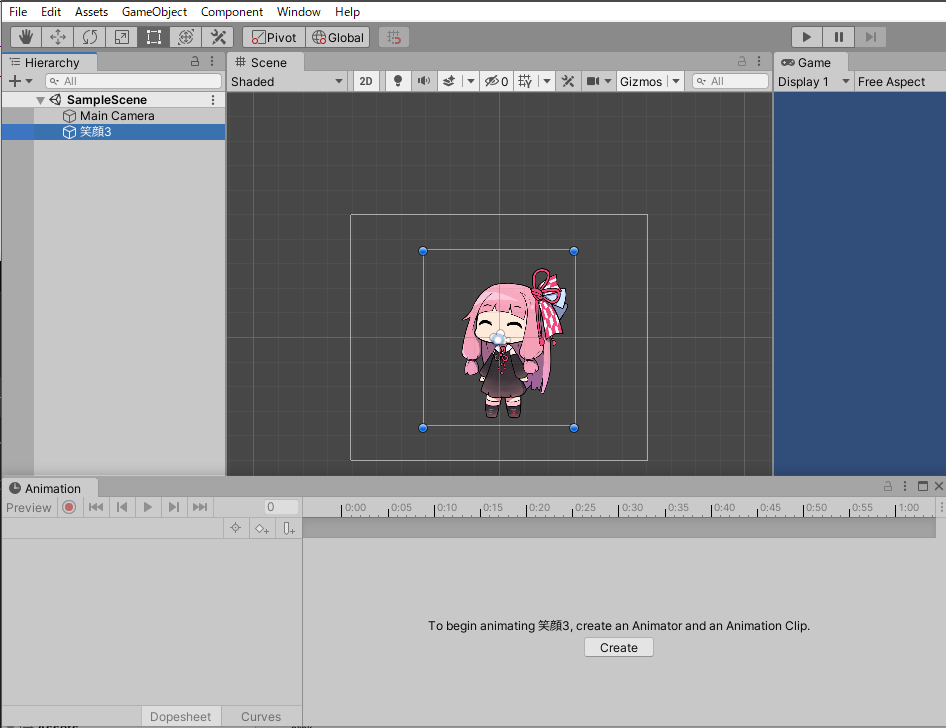This screenshot has width=946, height=728.
Task: Enable animation keyframe recording
Action: pyautogui.click(x=69, y=507)
